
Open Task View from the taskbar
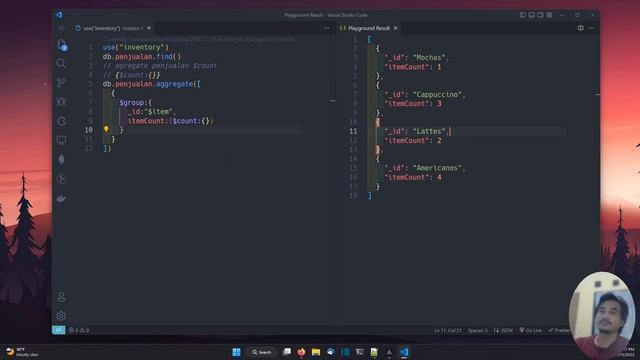(287, 352)
